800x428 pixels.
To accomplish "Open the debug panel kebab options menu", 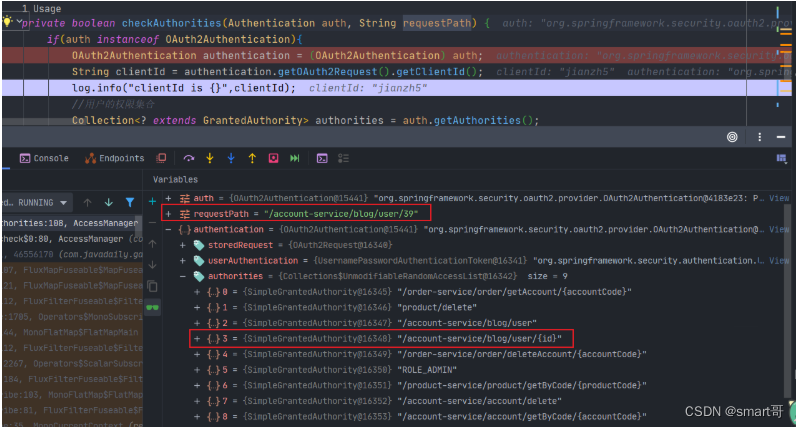I will pyautogui.click(x=760, y=137).
